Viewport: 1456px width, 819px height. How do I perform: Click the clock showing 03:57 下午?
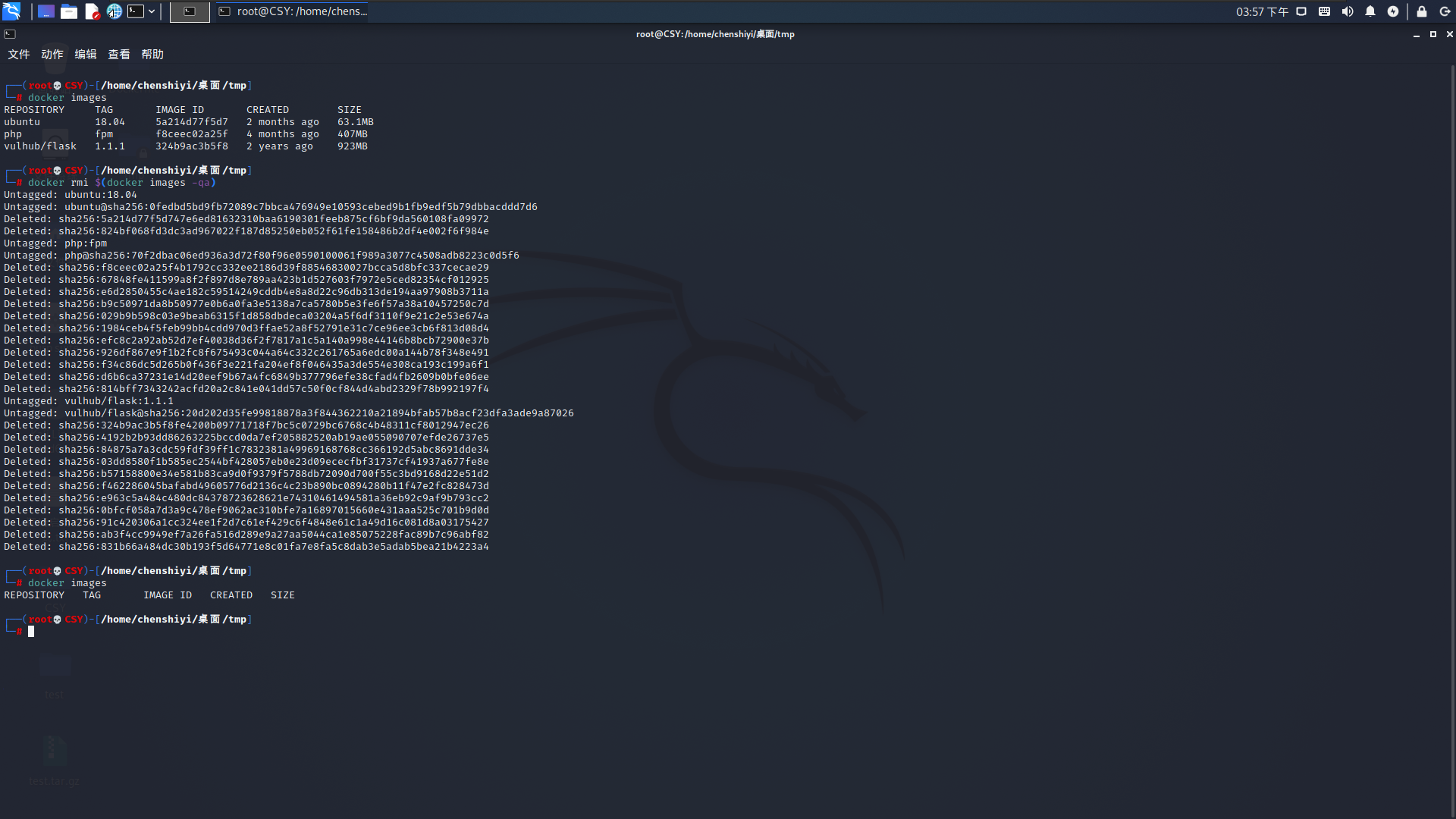1262,11
